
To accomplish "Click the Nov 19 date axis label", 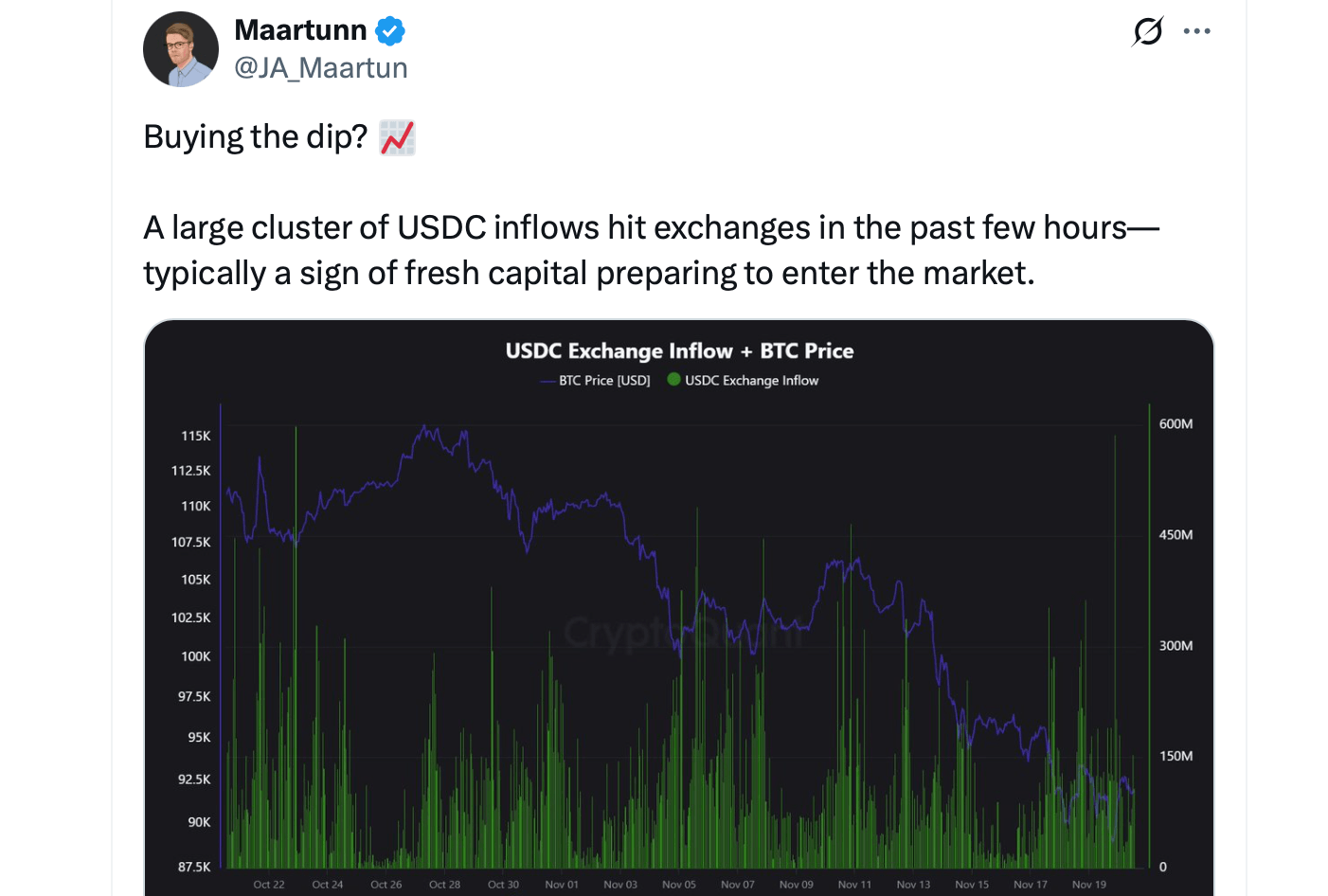I will [1089, 885].
